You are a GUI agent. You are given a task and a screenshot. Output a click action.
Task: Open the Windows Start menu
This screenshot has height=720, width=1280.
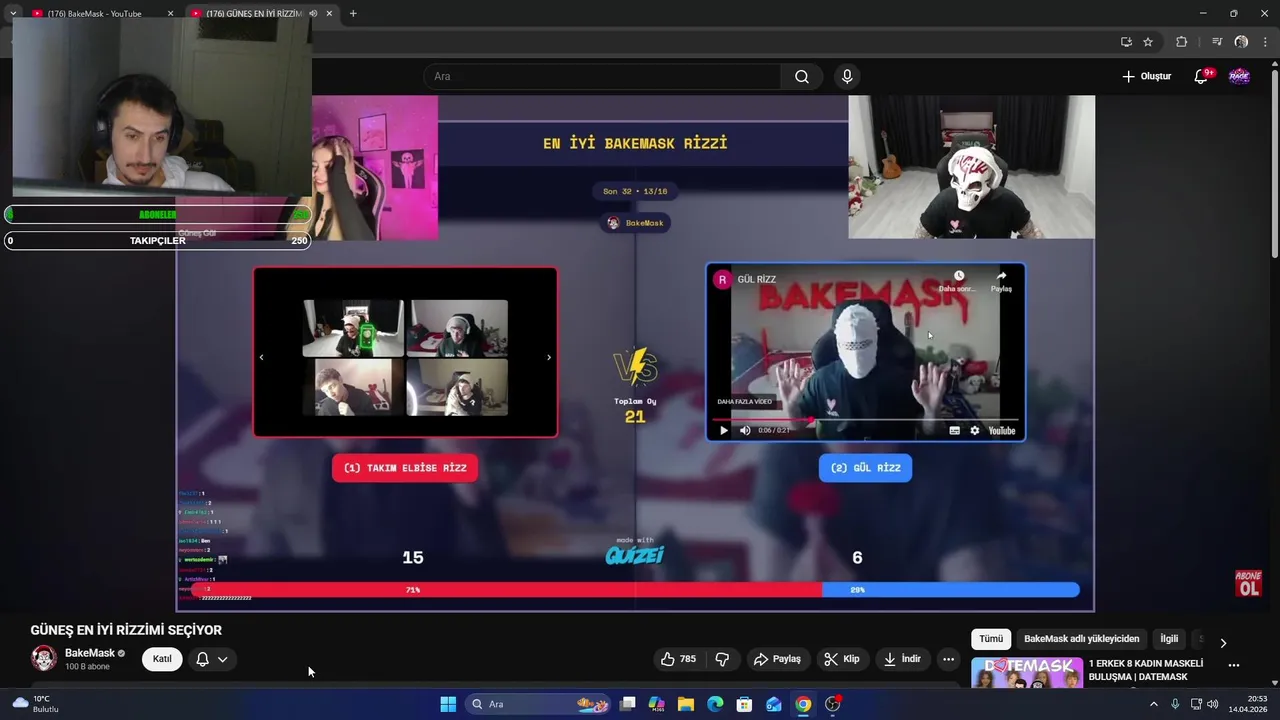pos(448,704)
